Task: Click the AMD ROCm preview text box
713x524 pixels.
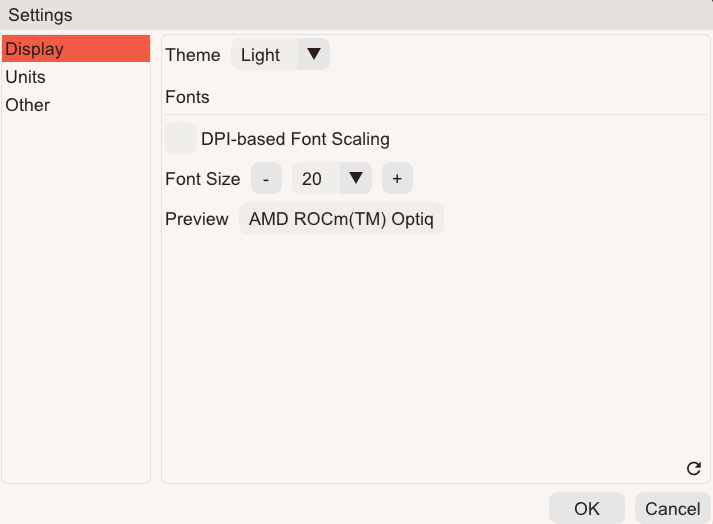Action: [x=341, y=219]
